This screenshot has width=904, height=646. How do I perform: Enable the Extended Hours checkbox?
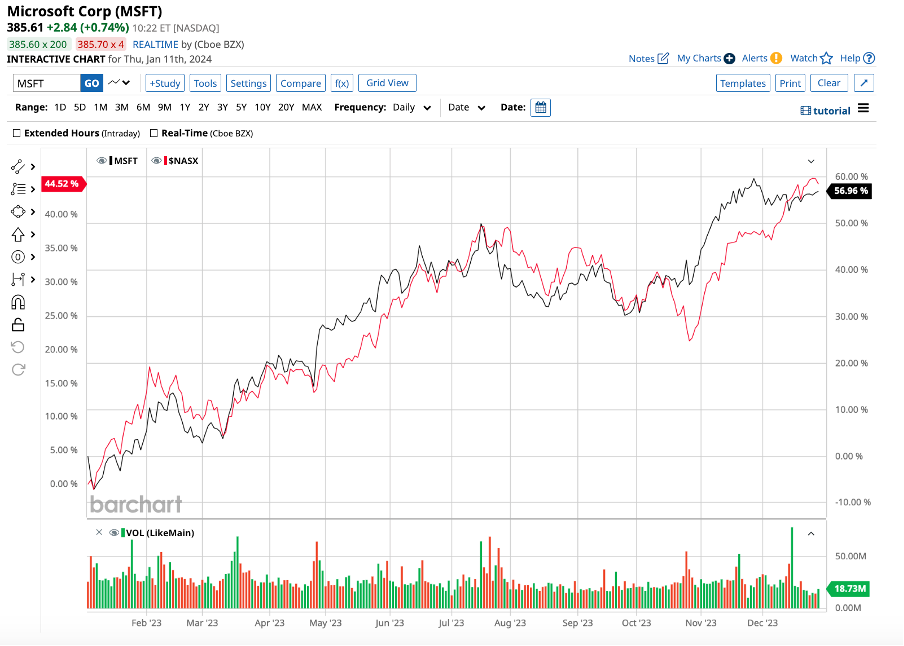point(17,132)
